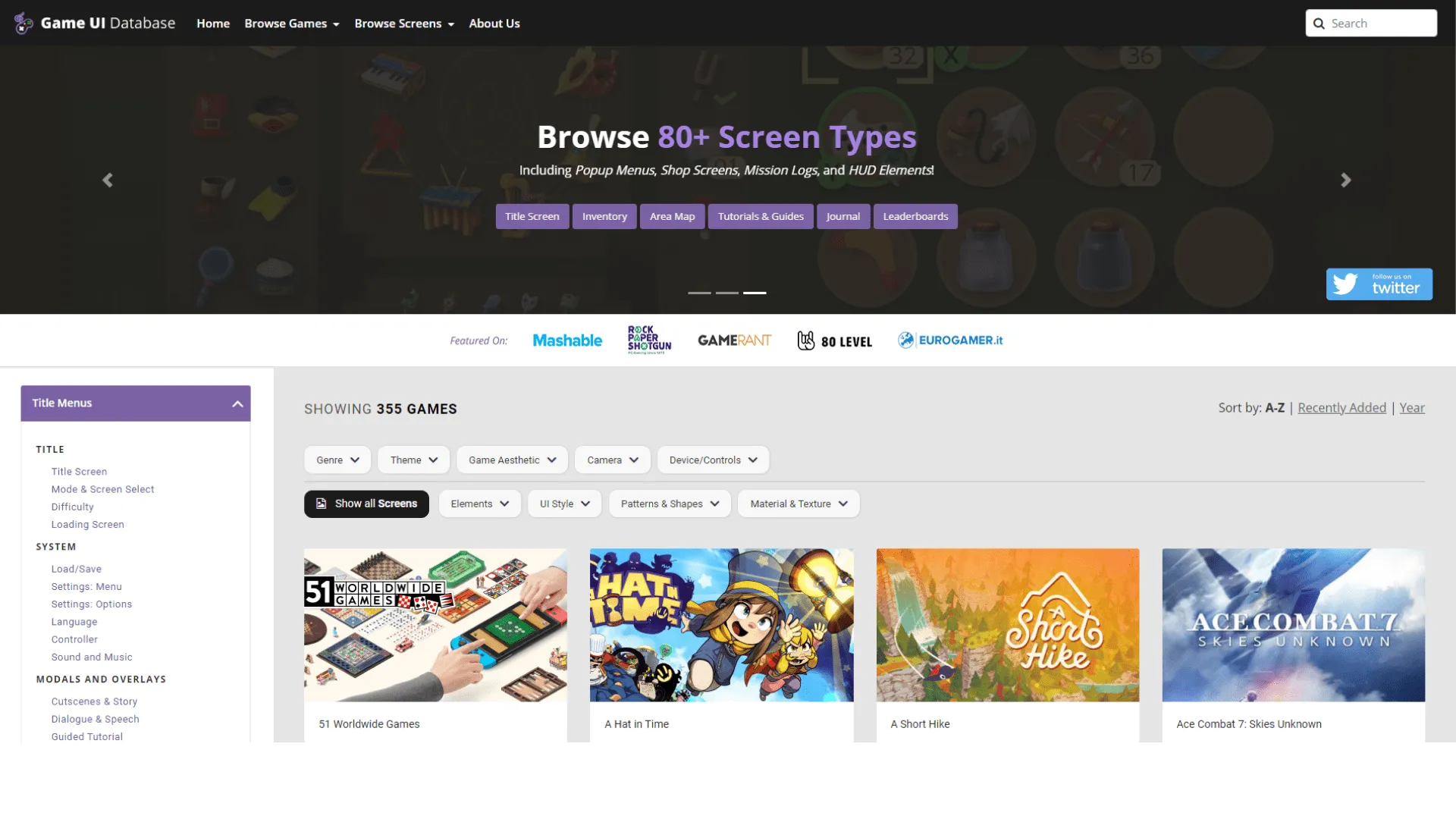Click the Tutorials & Guides hero button
The height and width of the screenshot is (819, 1456).
tap(761, 216)
